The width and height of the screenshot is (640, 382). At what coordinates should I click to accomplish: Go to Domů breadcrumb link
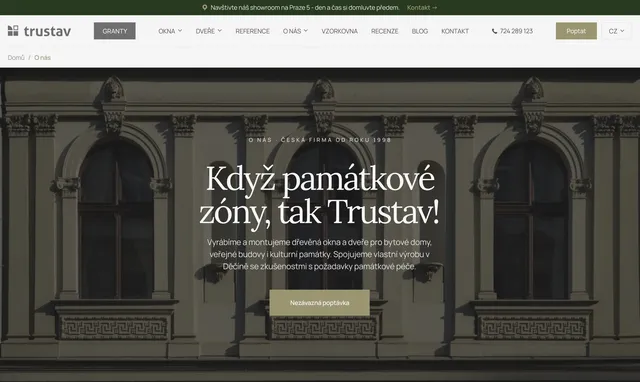point(16,58)
